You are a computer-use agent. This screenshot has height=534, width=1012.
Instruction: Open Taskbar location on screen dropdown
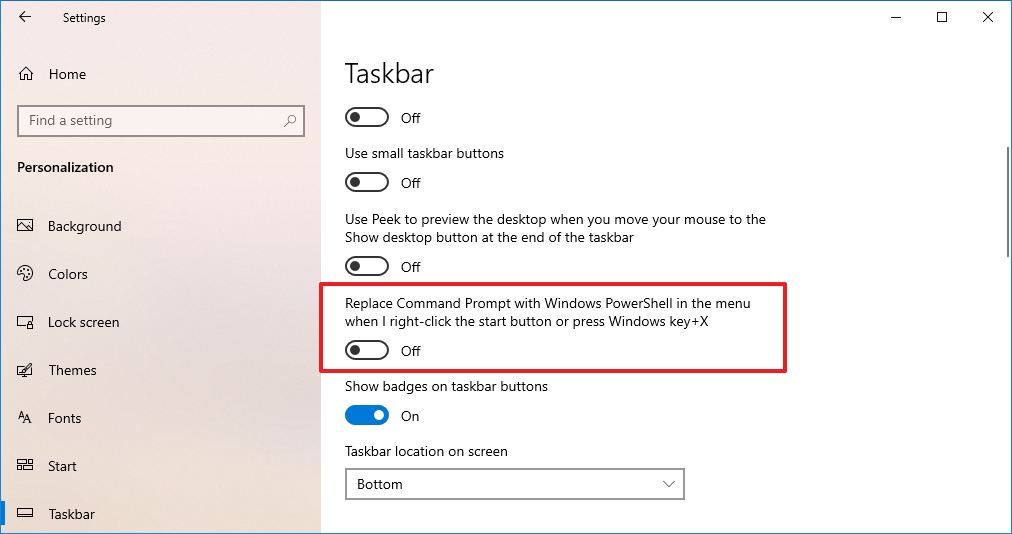tap(514, 484)
